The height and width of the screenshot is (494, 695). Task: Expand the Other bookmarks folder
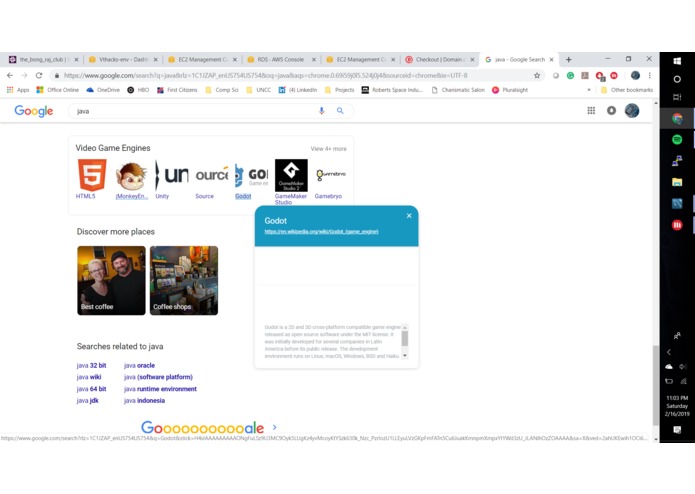(x=627, y=90)
